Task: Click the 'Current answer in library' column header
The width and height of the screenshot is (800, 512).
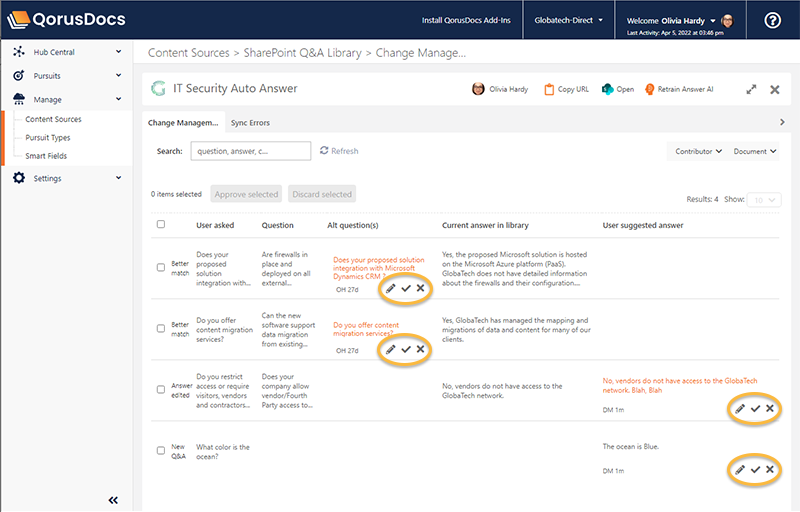Action: pos(485,225)
